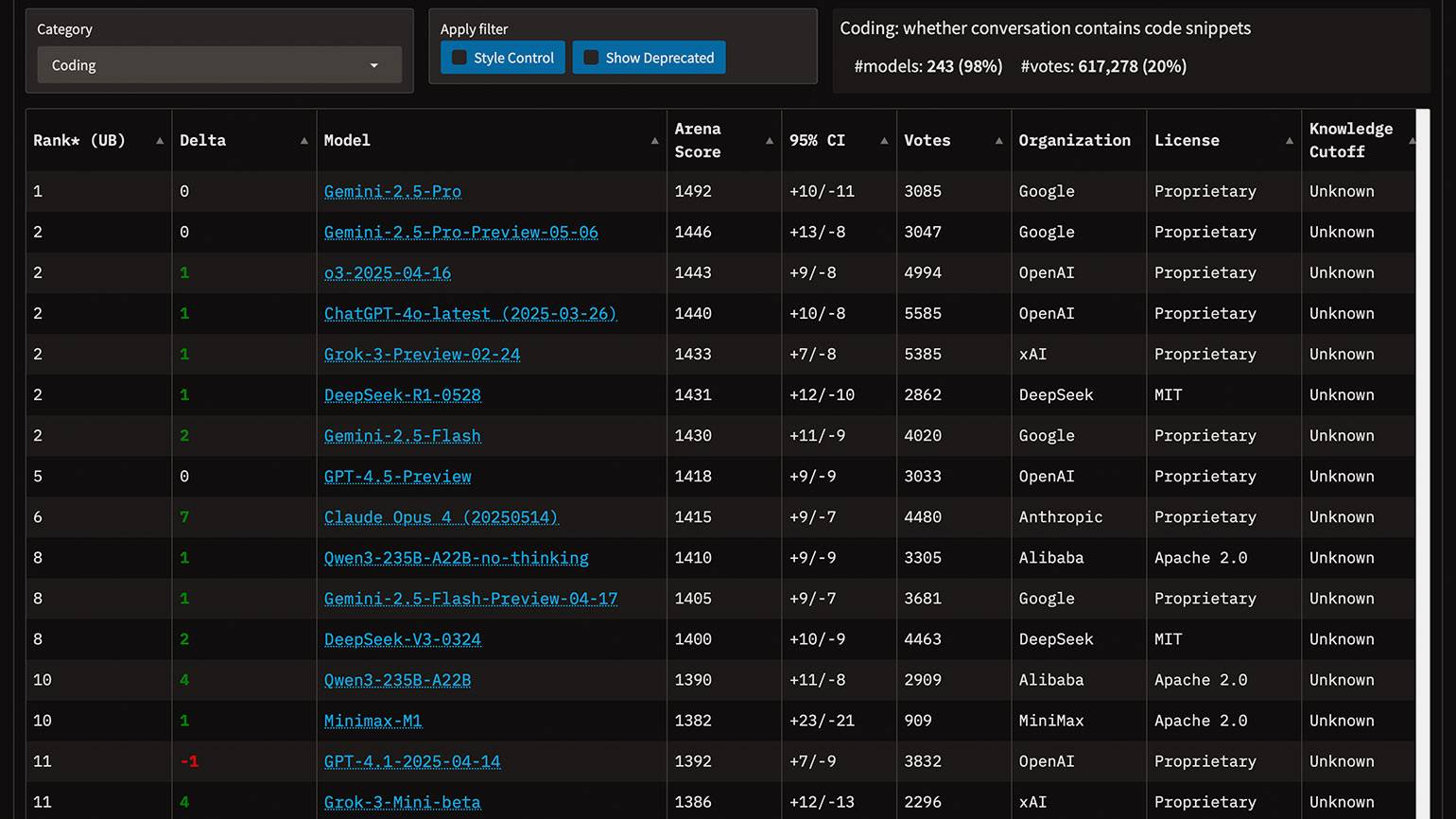Sort by Rank* (UB) column arrow
1456x819 pixels.
click(160, 141)
